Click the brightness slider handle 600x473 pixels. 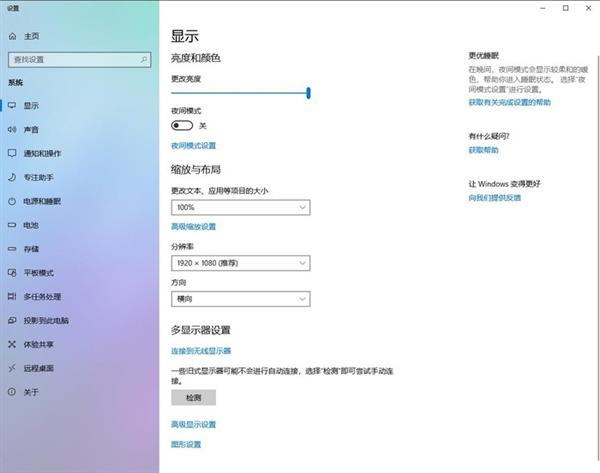[x=308, y=92]
